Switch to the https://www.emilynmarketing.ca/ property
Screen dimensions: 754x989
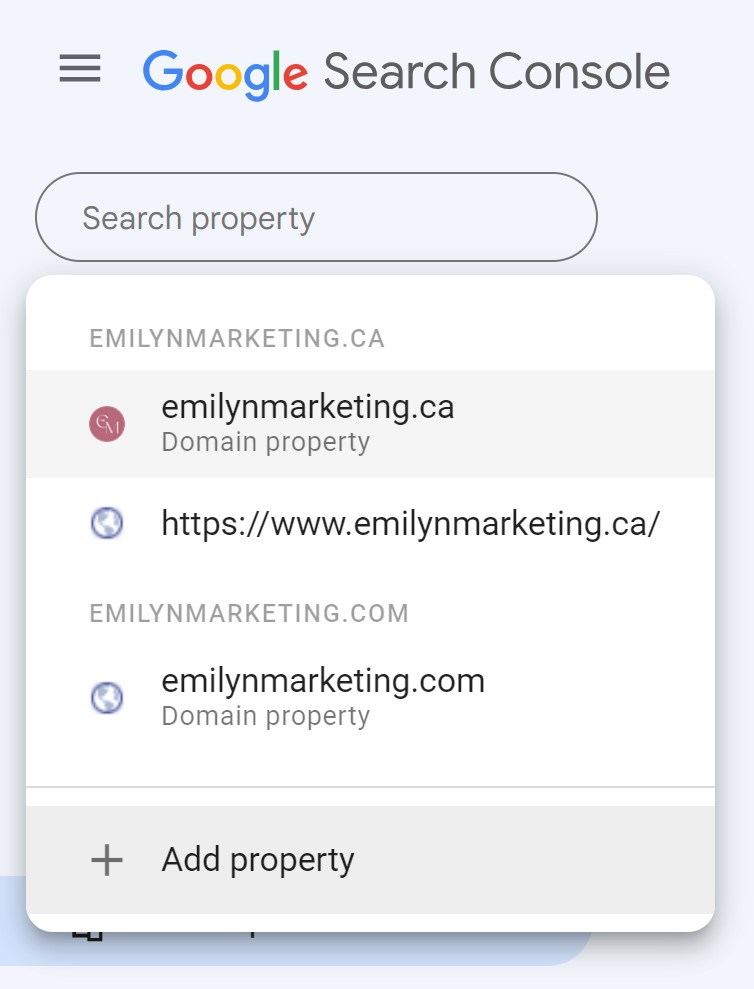pyautogui.click(x=370, y=524)
